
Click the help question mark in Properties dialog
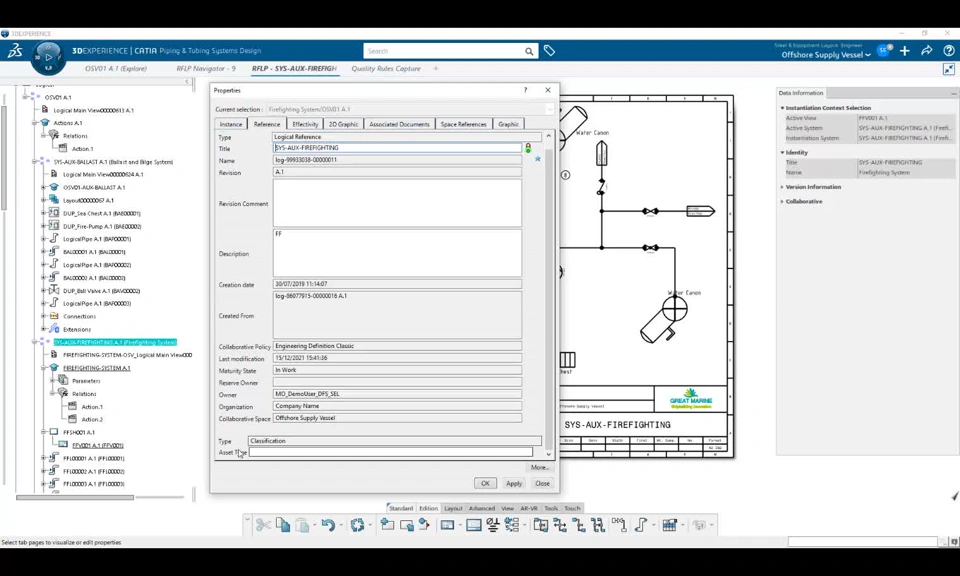(525, 90)
